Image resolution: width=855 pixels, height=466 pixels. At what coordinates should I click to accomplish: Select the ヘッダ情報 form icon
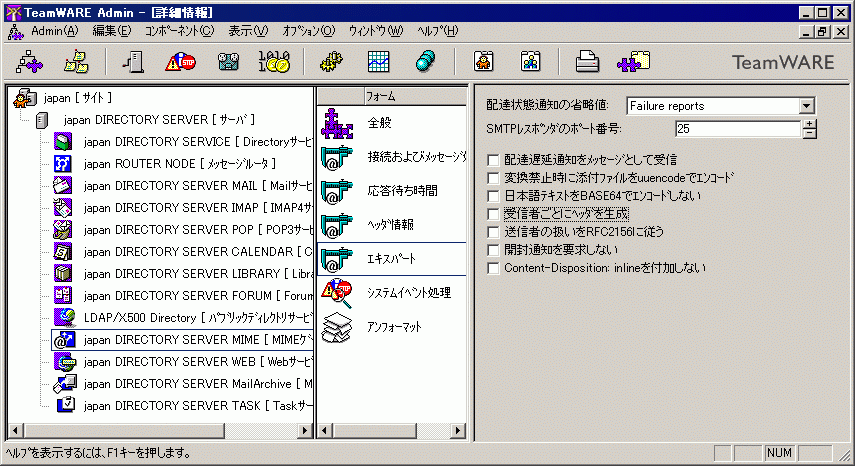[337, 225]
